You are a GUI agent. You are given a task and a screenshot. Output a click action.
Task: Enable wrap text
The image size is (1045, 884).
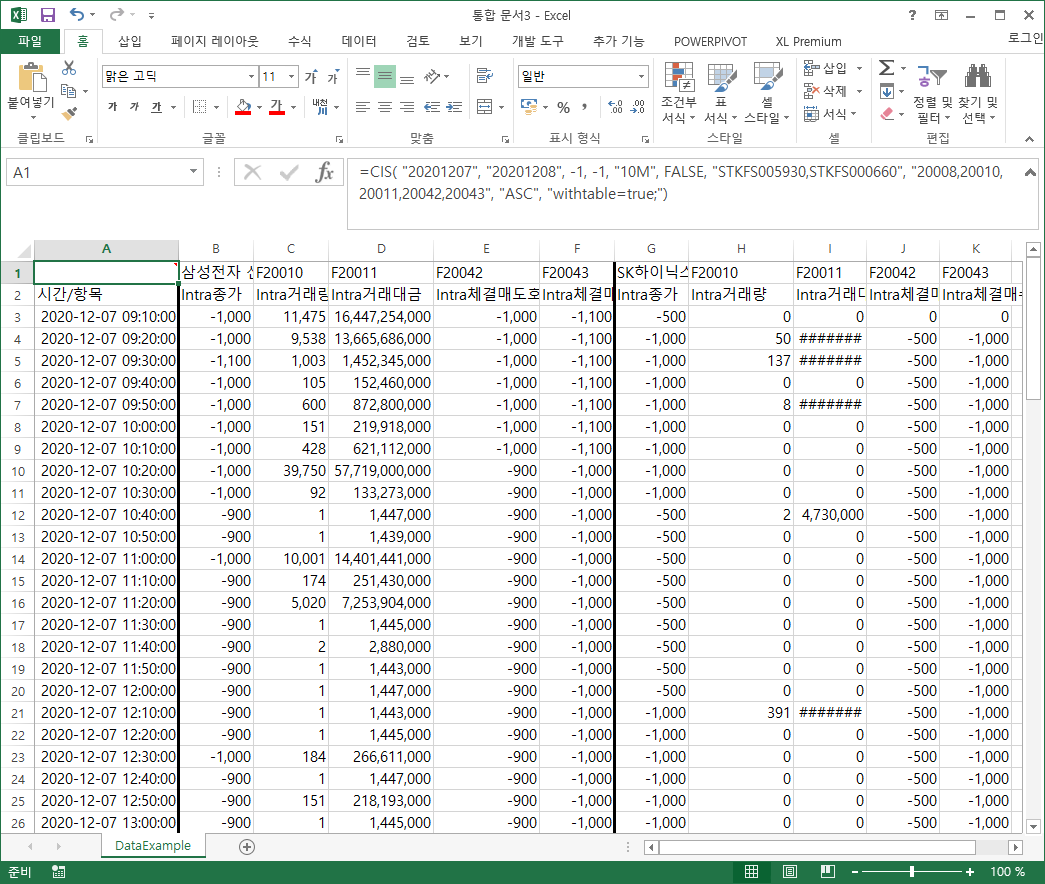pyautogui.click(x=485, y=77)
